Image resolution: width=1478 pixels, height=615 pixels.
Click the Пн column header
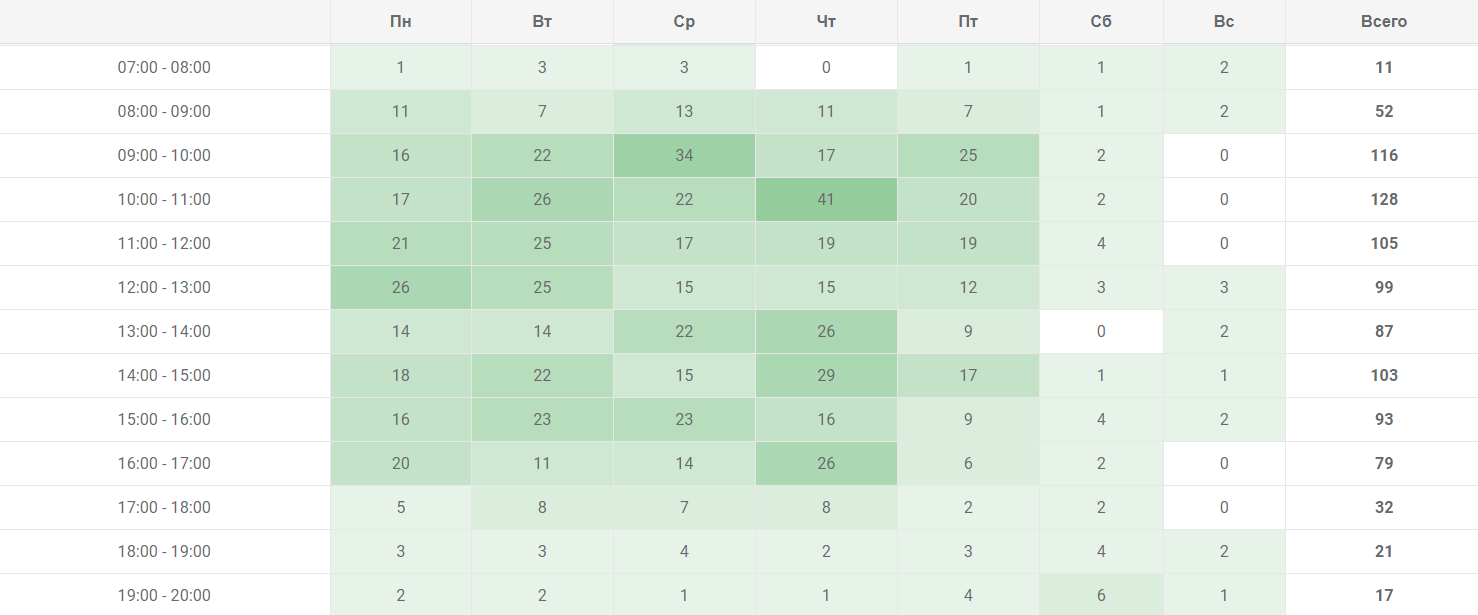[400, 21]
